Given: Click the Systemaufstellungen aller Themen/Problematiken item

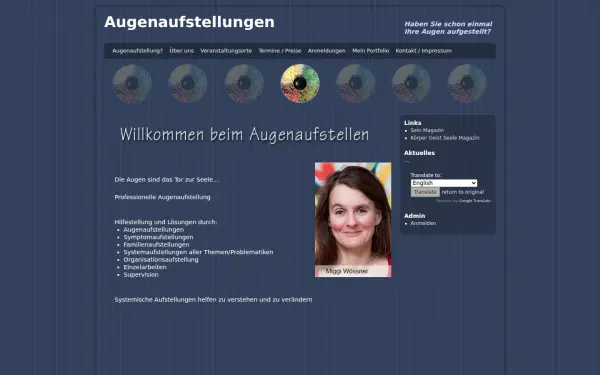Looking at the screenshot, I should click(198, 252).
